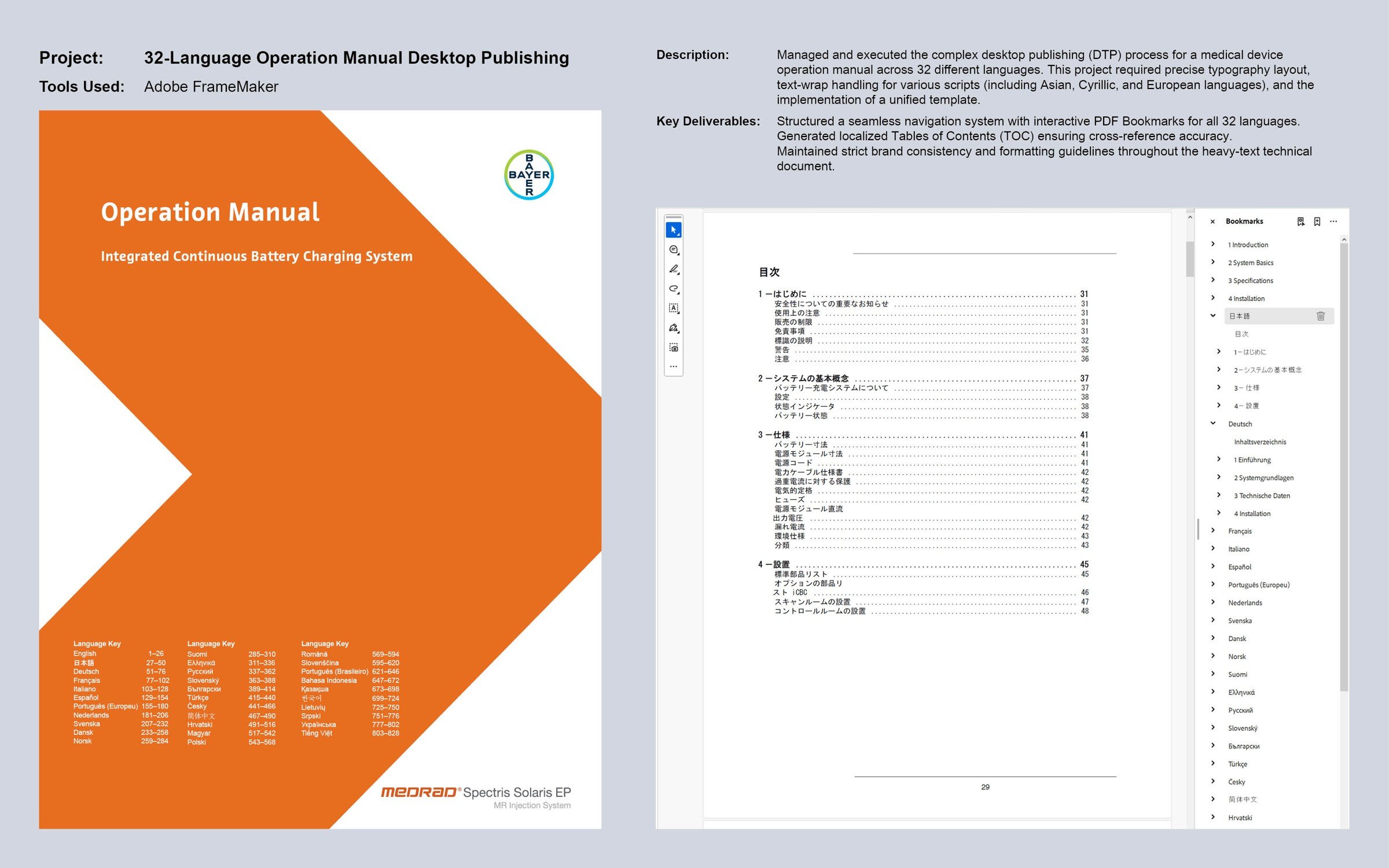Viewport: 1389px width, 868px height.
Task: Click the document view scrollbar thumb
Action: 1190,259
